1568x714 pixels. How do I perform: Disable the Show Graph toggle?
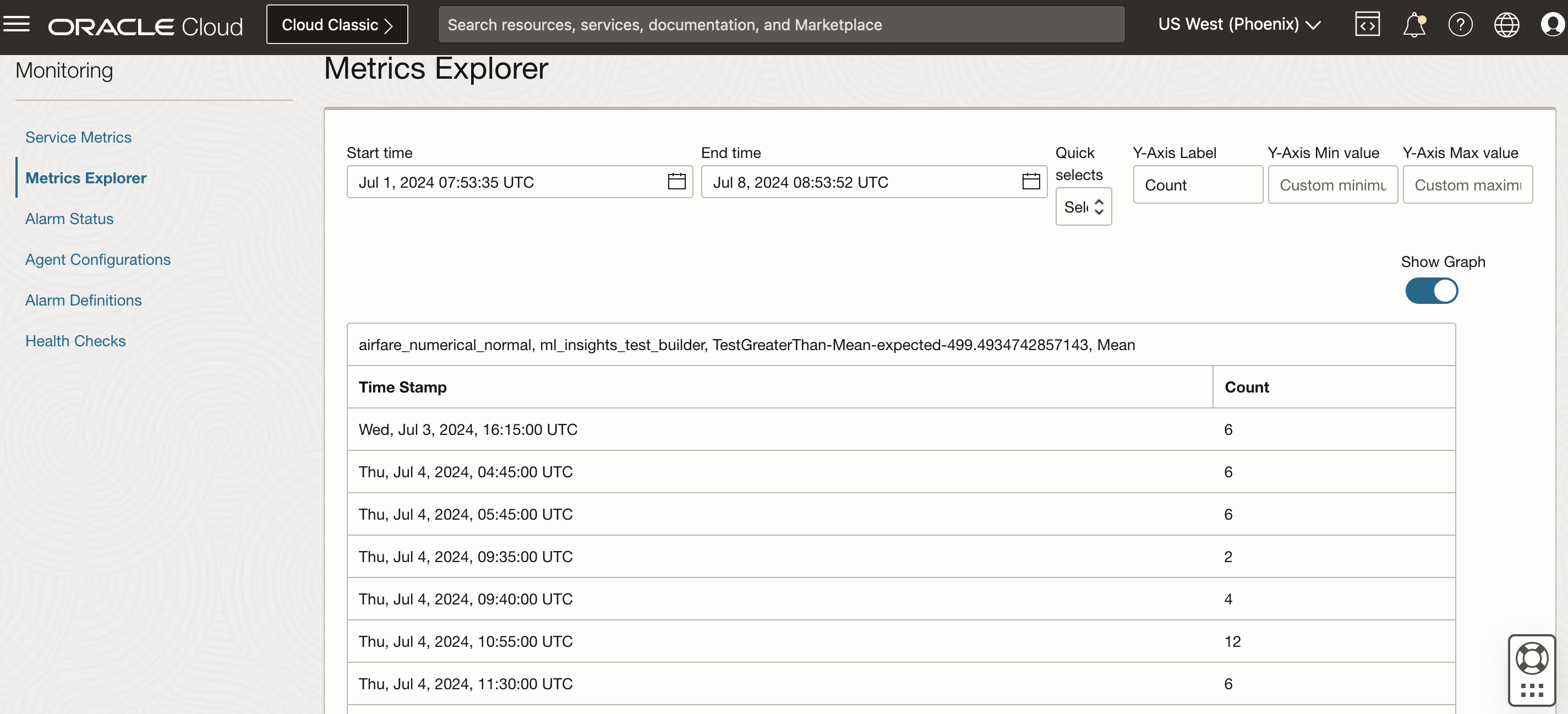pyautogui.click(x=1431, y=291)
